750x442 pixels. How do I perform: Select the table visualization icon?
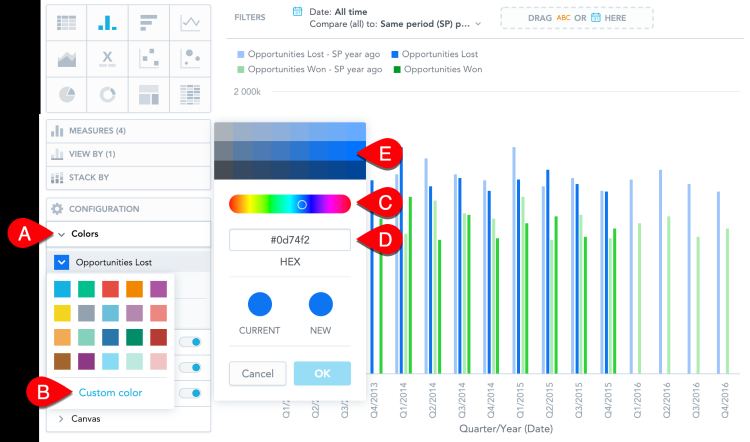pyautogui.click(x=68, y=22)
